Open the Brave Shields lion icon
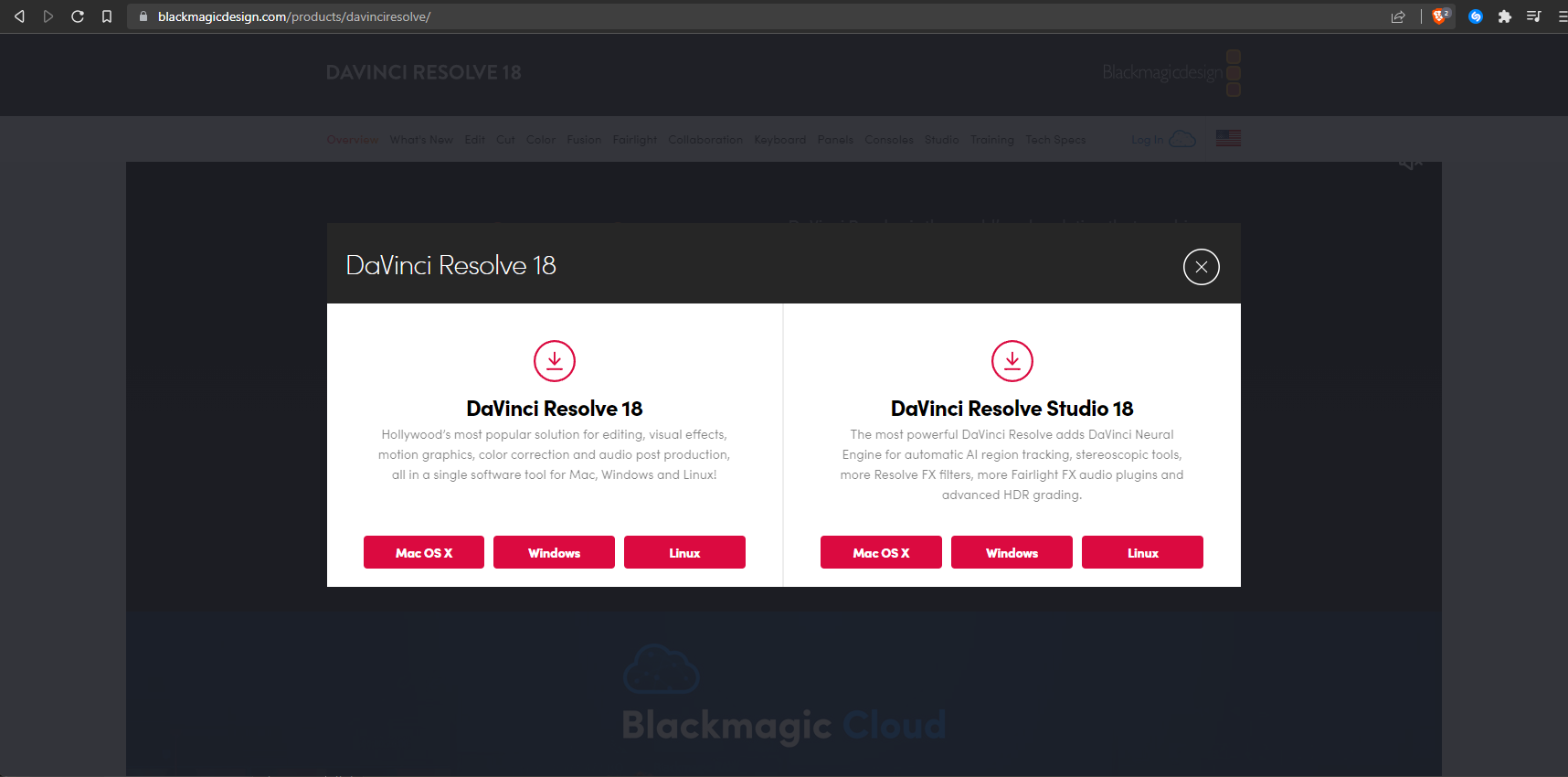 pos(1441,16)
